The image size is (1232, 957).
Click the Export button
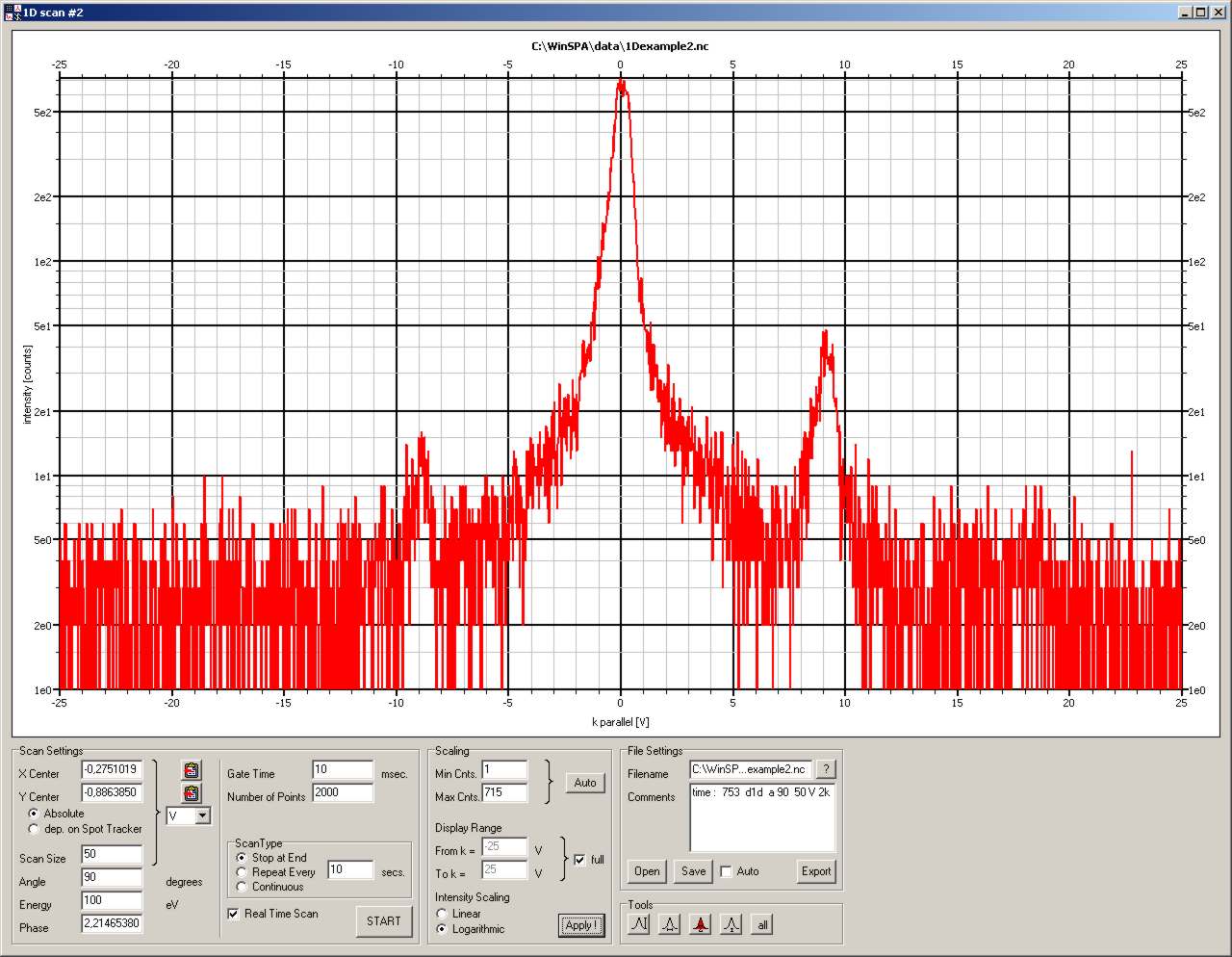pos(815,871)
